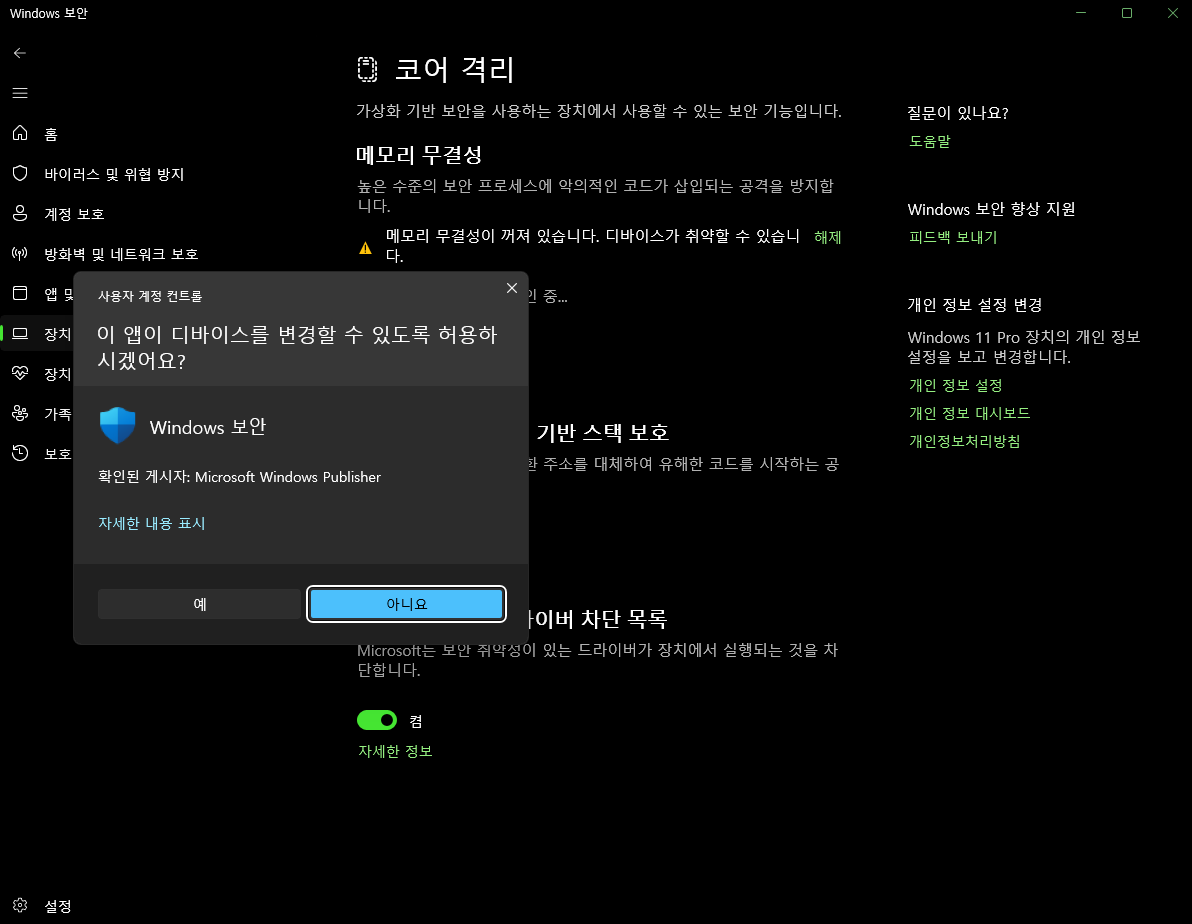Screen dimensions: 1192x924
Task: Click the 코어 격리 page title
Action: pyautogui.click(x=455, y=69)
